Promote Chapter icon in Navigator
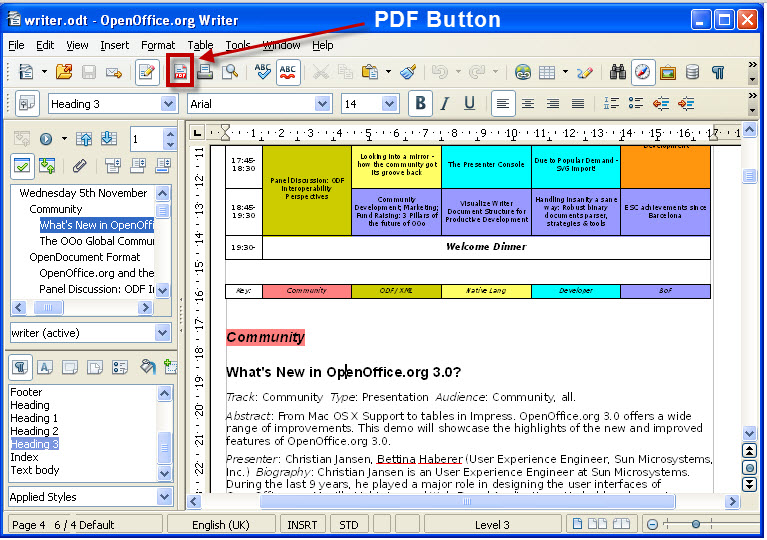This screenshot has height=540, width=767. [x=84, y=139]
